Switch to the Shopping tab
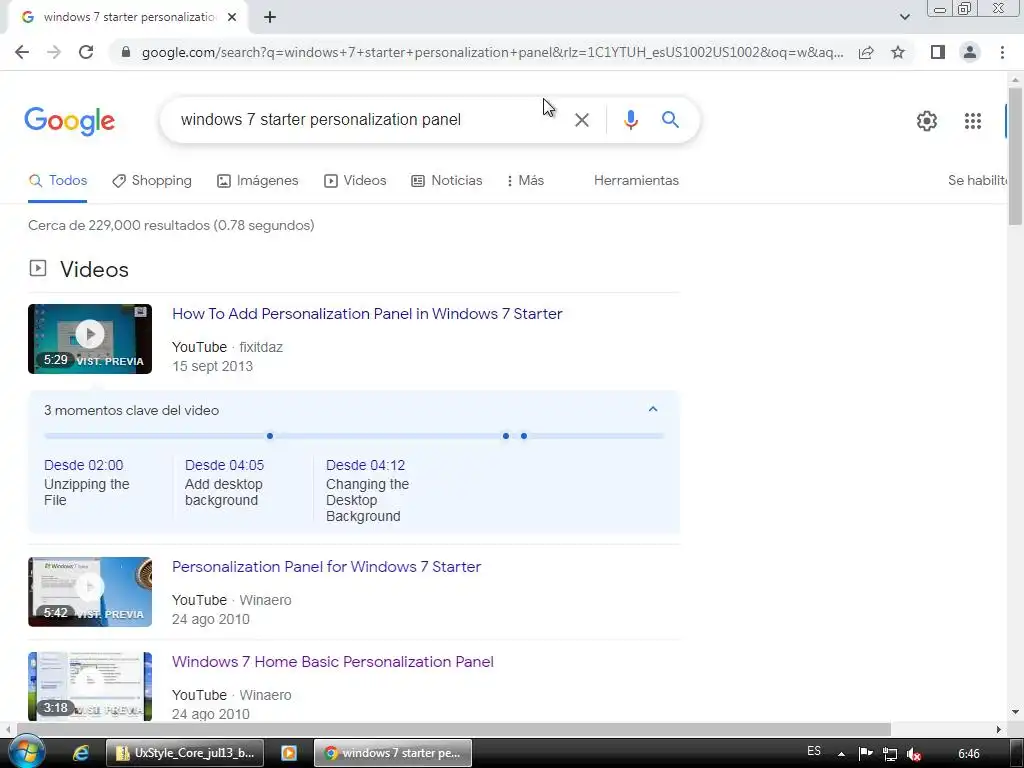Image resolution: width=1024 pixels, height=768 pixels. [152, 181]
